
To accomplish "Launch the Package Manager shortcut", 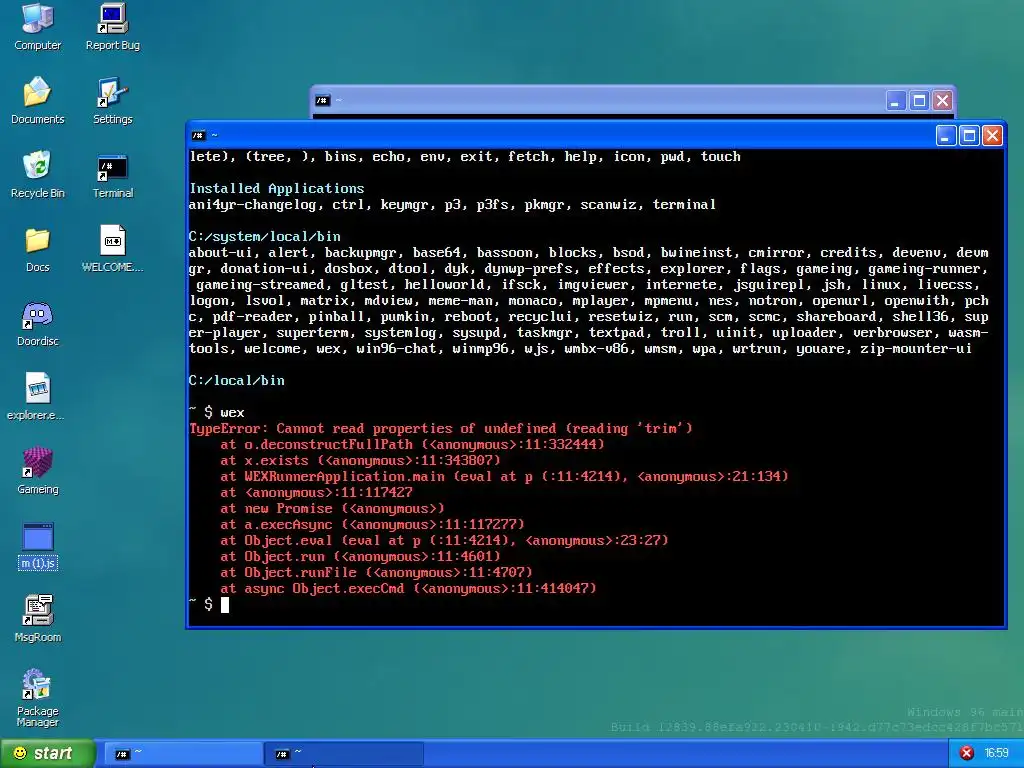I will [x=37, y=697].
